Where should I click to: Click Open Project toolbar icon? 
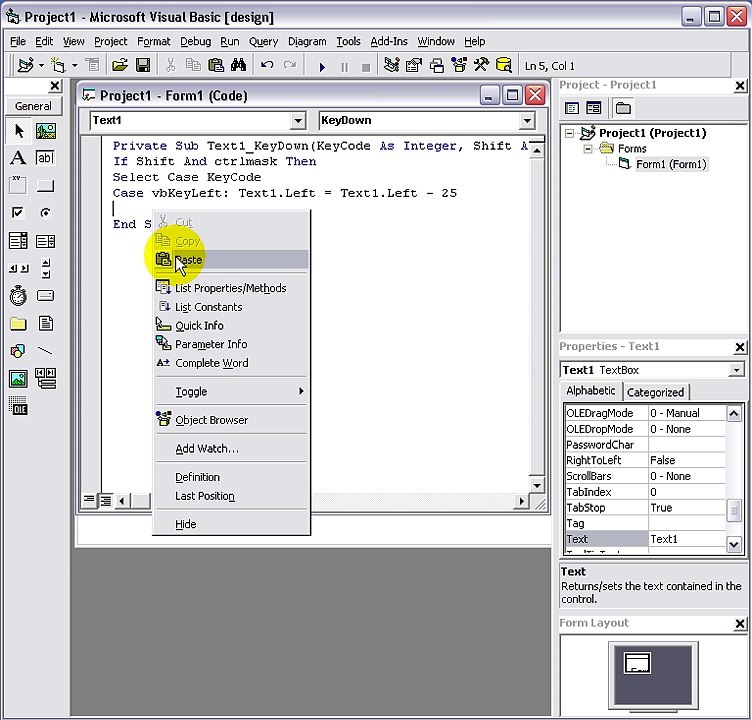click(120, 65)
